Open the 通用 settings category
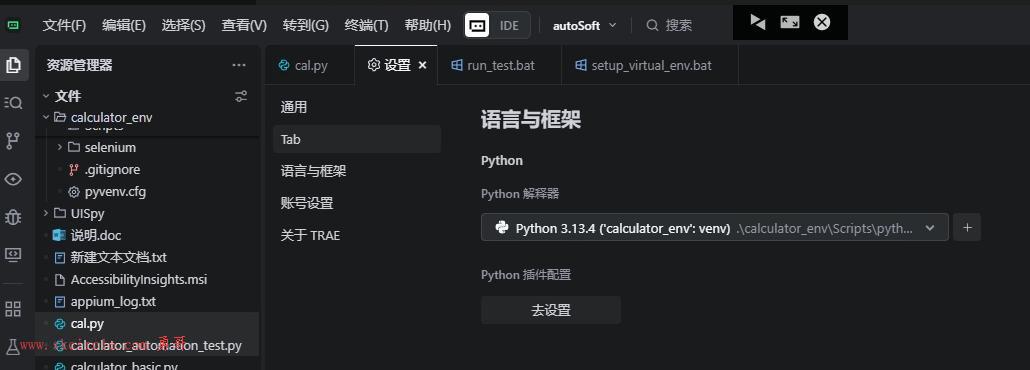1030x370 pixels. point(357,107)
